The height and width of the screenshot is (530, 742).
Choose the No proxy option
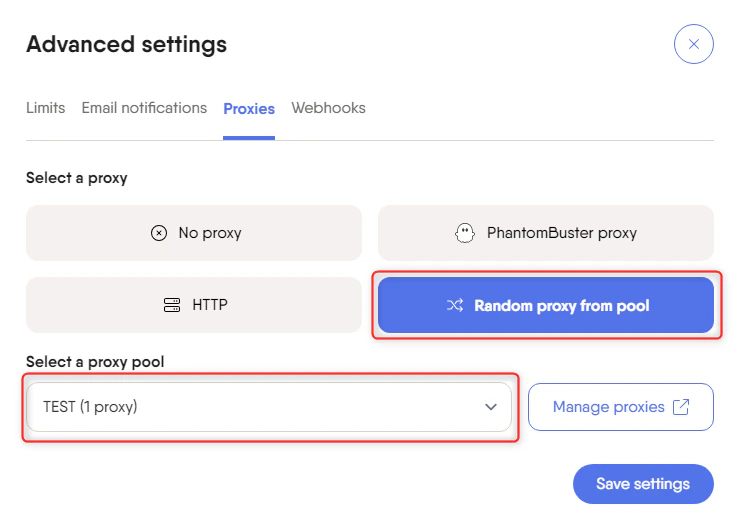(x=194, y=233)
